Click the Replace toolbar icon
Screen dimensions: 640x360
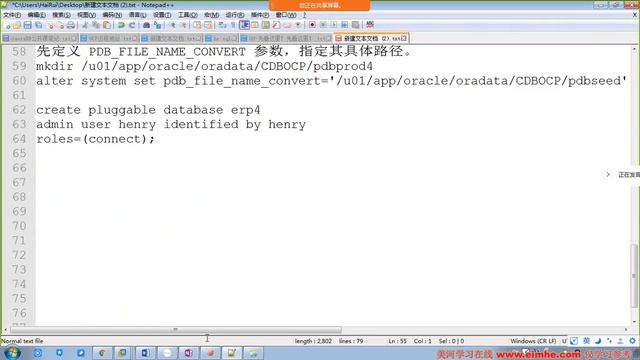157,25
